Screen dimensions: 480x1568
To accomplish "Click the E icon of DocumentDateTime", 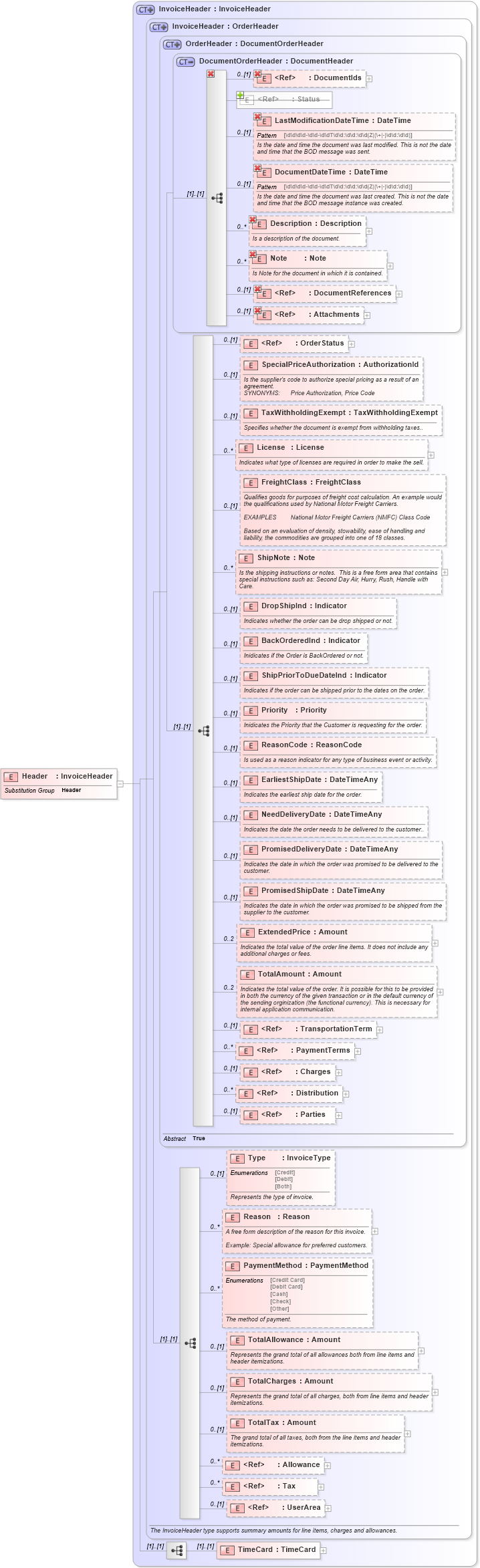I will pos(264,172).
